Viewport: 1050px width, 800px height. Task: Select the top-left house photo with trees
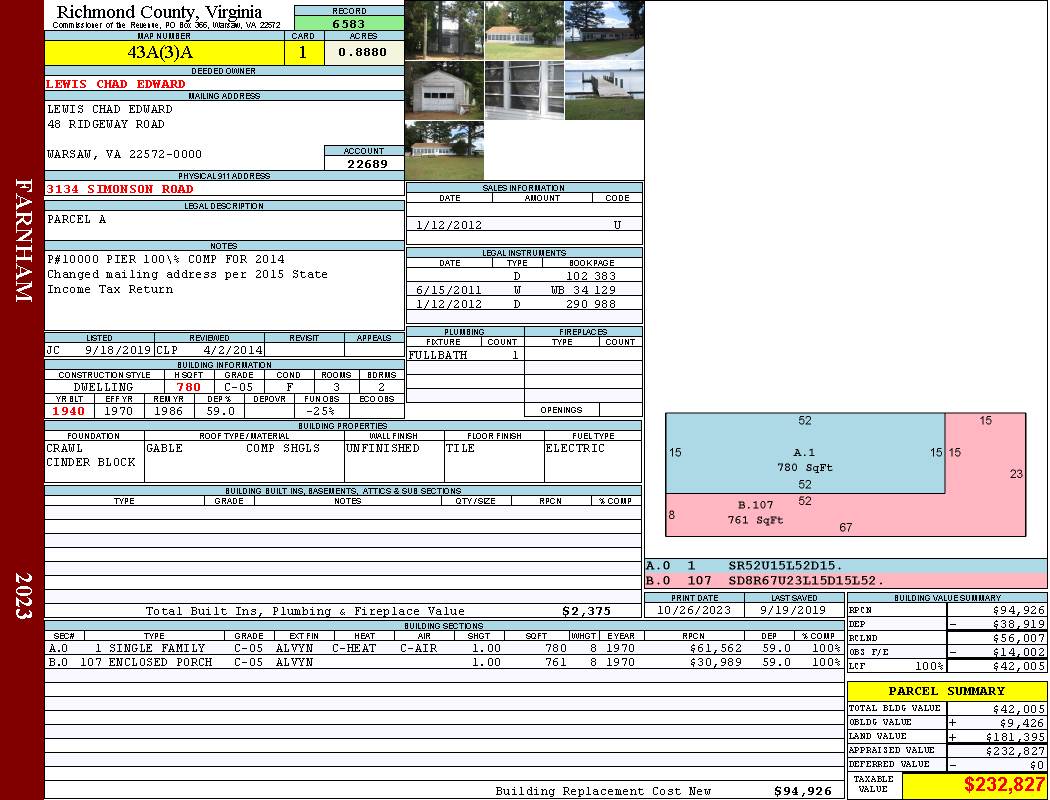pos(444,30)
